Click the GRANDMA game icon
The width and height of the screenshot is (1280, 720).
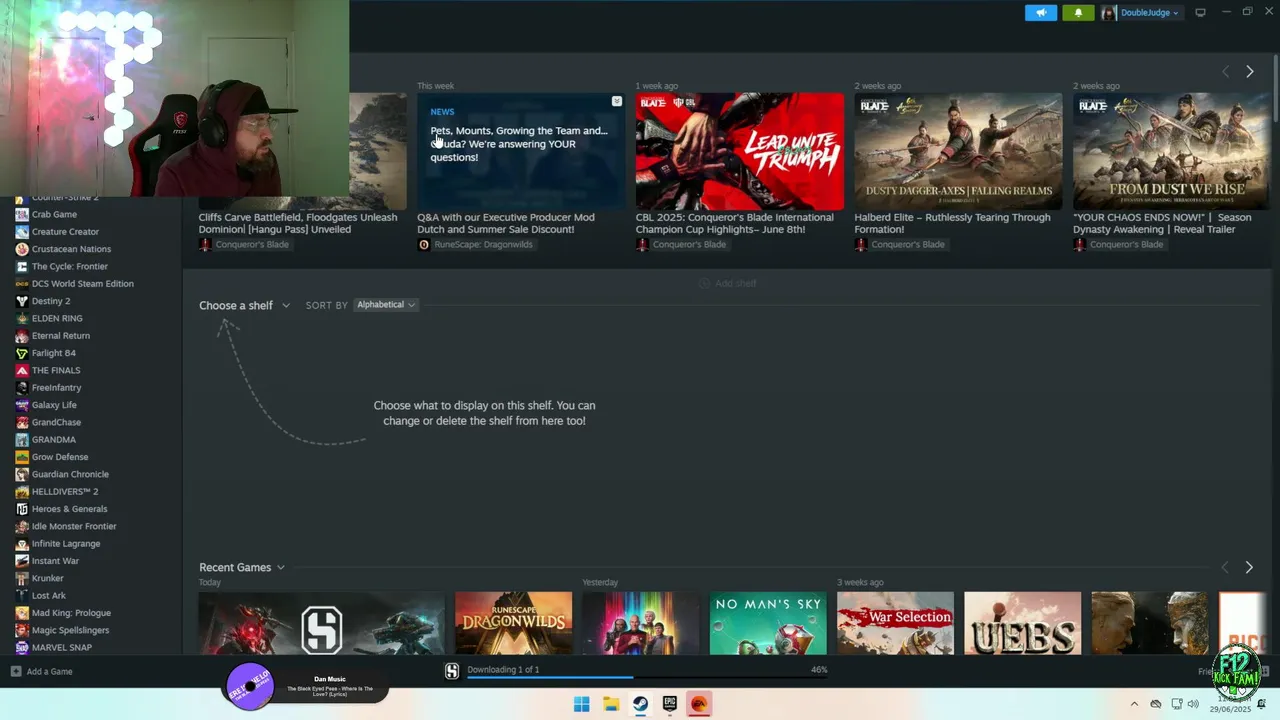pyautogui.click(x=22, y=440)
